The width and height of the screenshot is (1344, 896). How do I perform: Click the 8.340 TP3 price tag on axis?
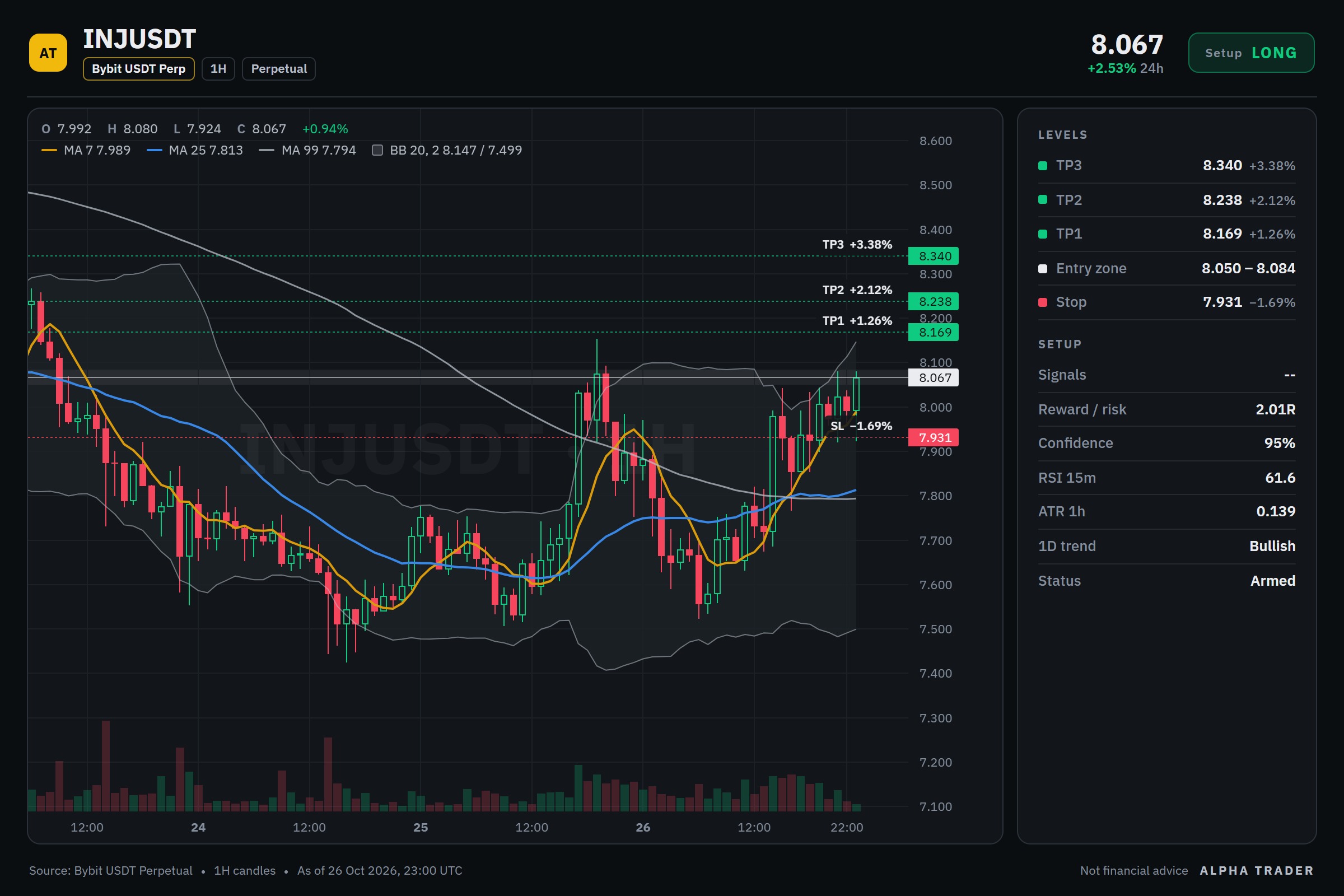[933, 256]
